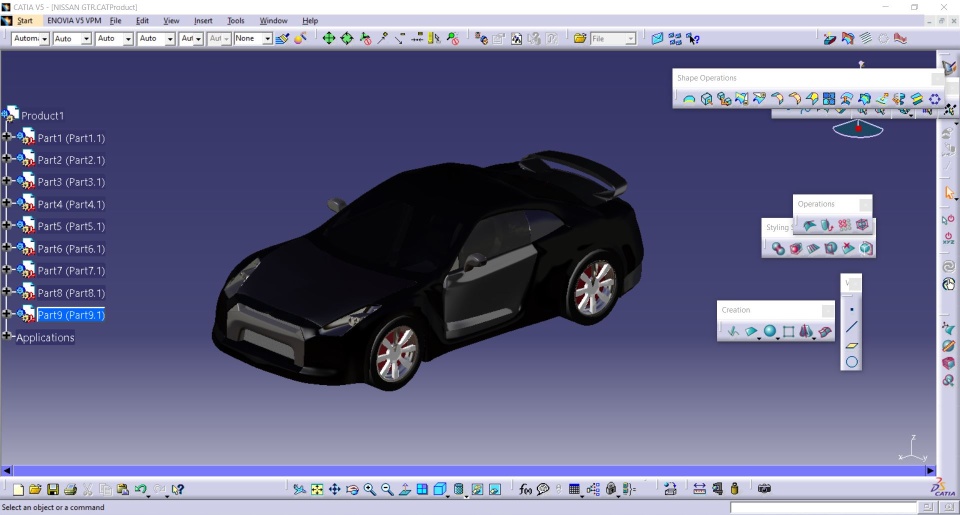960x515 pixels.
Task: Open the second Auto dropdown in graphic properties
Action: (x=128, y=39)
